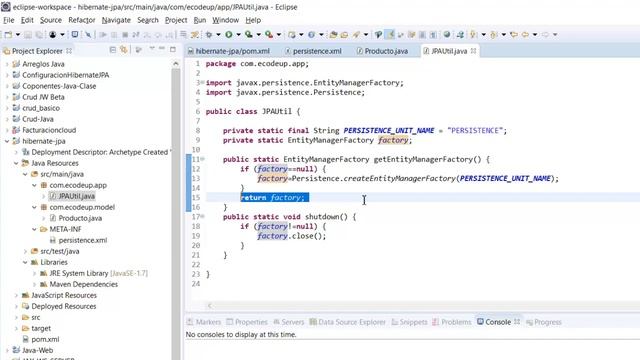Click the Coverage launch icon
The width and height of the screenshot is (640, 360).
click(249, 35)
